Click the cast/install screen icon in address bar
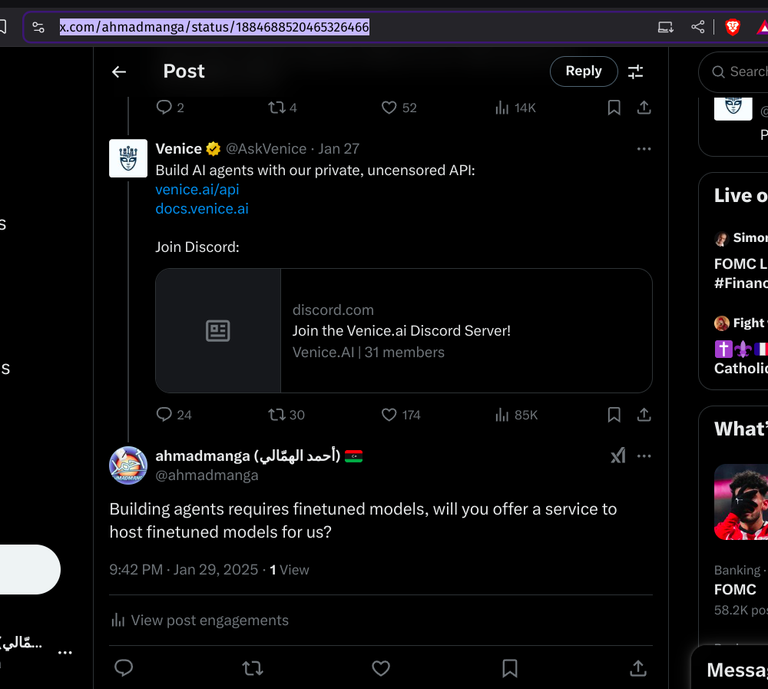This screenshot has height=689, width=768. (x=665, y=27)
